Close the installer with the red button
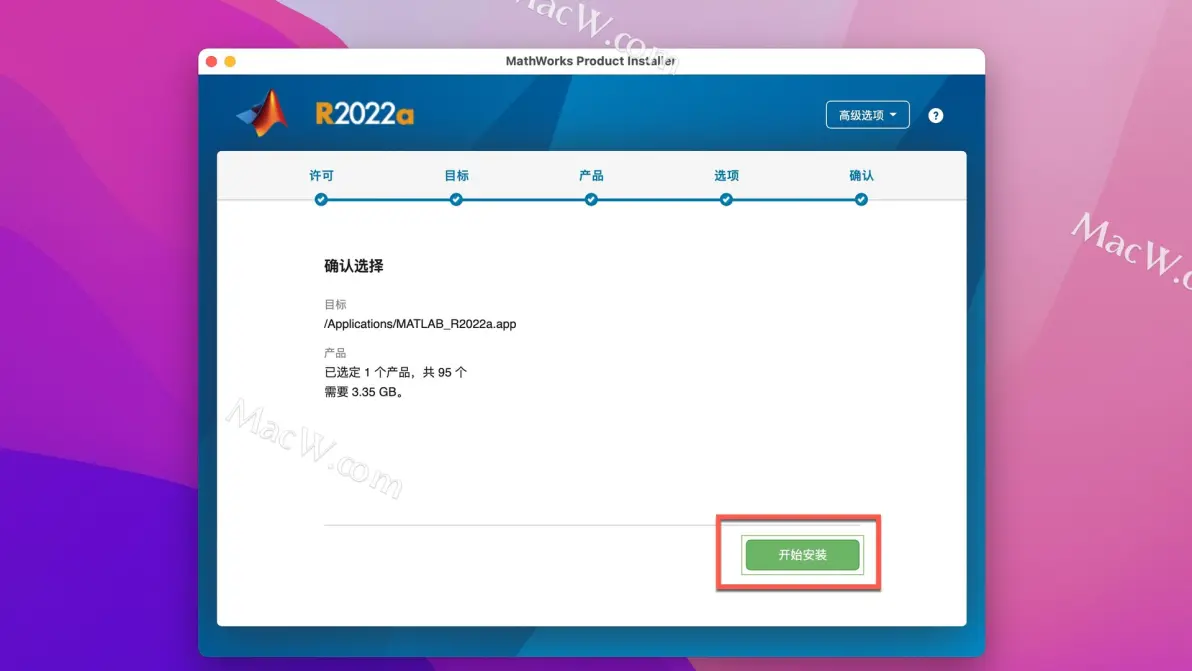The width and height of the screenshot is (1192, 671). [211, 62]
